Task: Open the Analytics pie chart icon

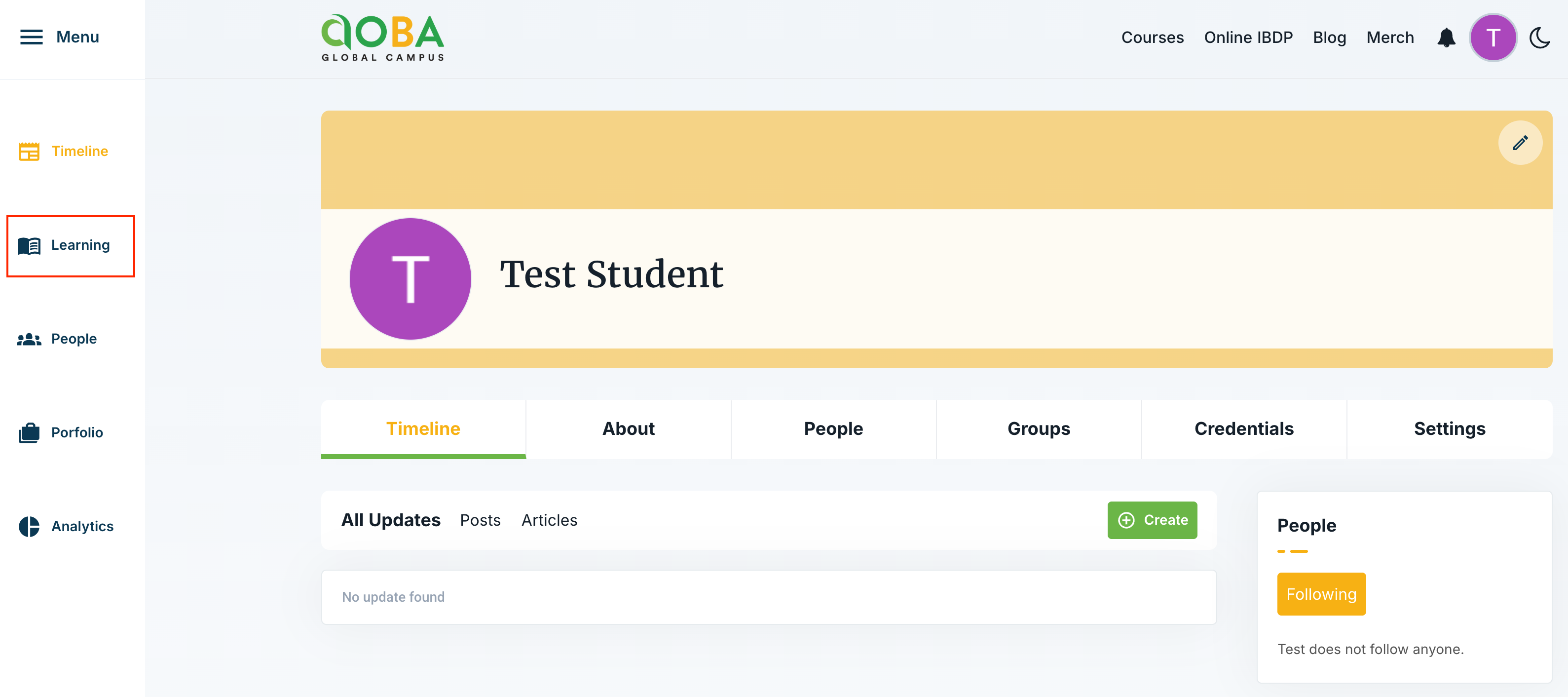Action: [29, 526]
